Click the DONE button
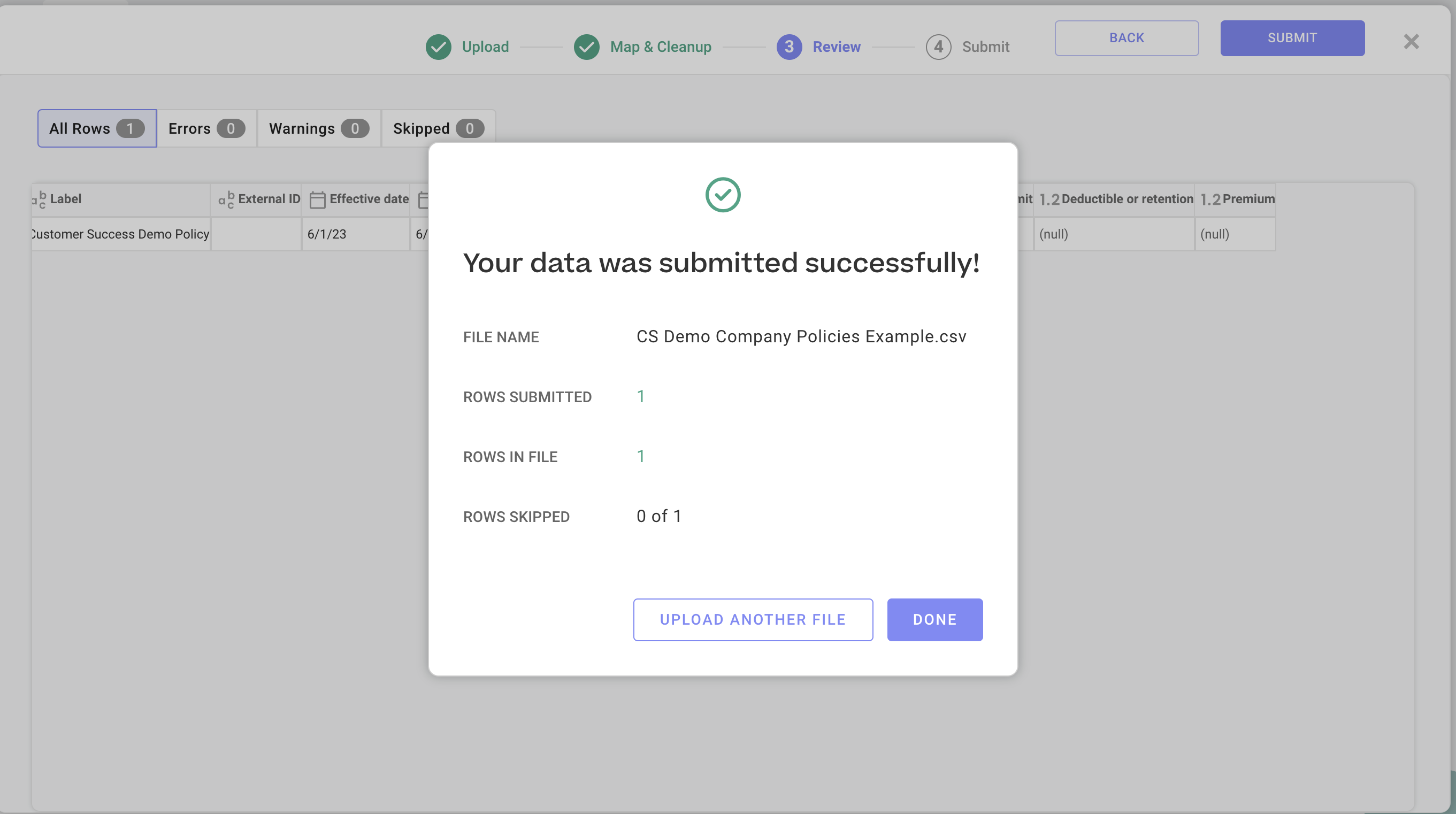Screen dimensions: 1456x814 (x=935, y=619)
